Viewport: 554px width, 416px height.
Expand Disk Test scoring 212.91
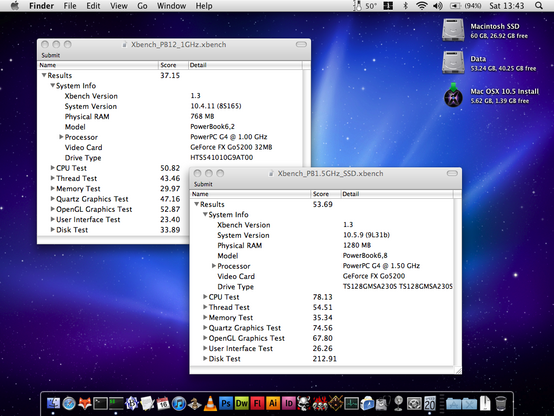205,358
